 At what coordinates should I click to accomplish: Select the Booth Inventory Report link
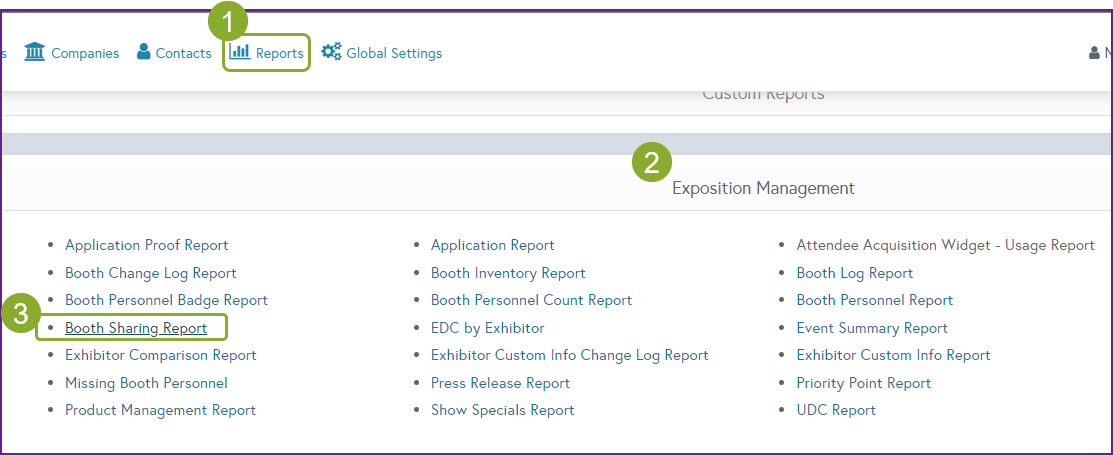(508, 273)
